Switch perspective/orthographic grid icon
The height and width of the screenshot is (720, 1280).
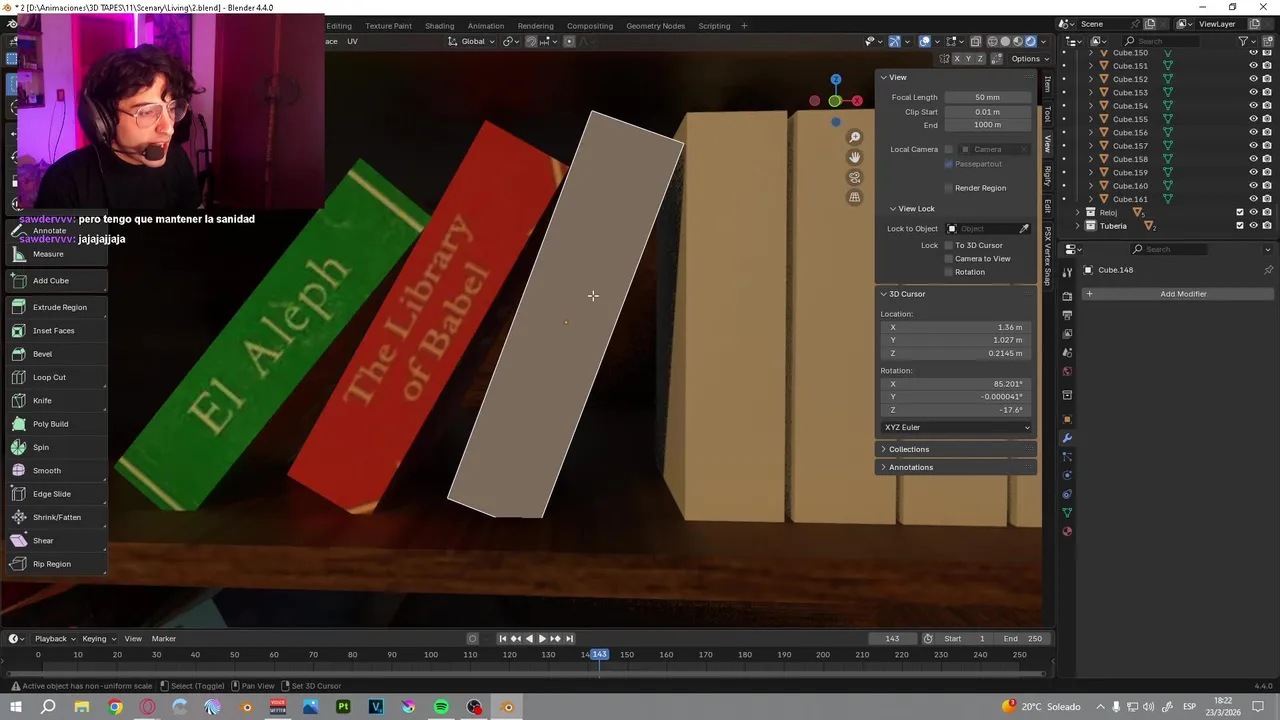[x=855, y=197]
